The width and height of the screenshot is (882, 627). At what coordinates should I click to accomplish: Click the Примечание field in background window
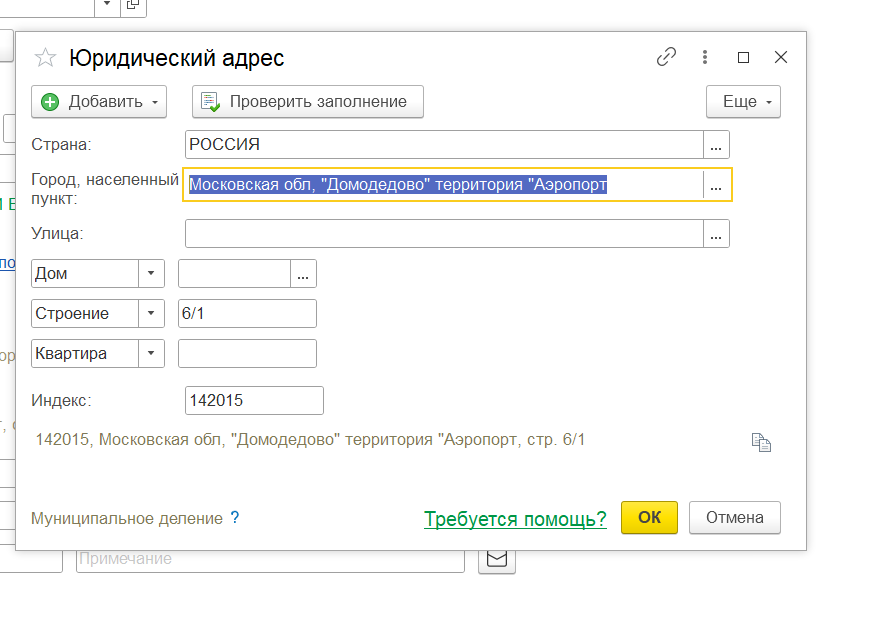point(271,560)
